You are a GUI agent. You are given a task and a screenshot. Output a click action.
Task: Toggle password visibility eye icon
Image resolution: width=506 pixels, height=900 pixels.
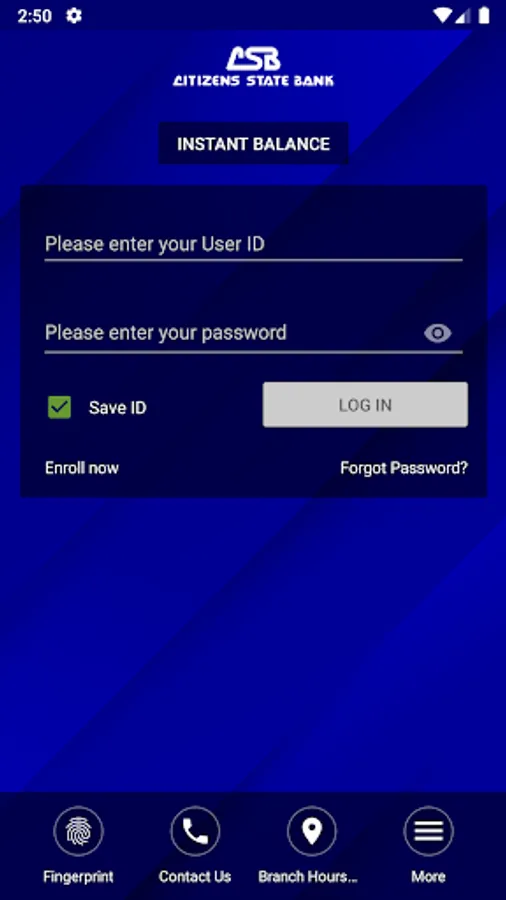tap(438, 333)
